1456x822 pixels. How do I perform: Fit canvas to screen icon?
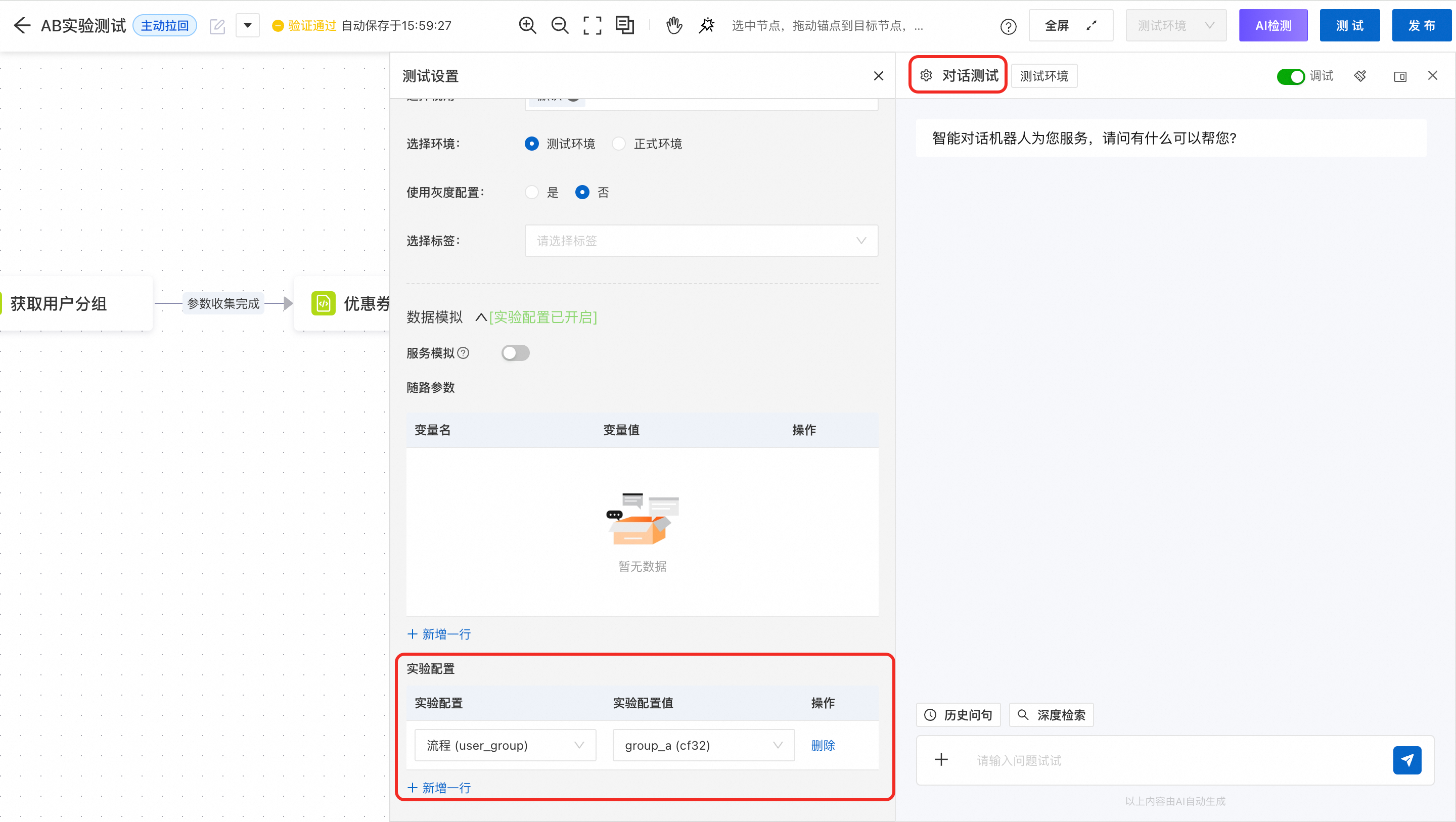[x=592, y=25]
